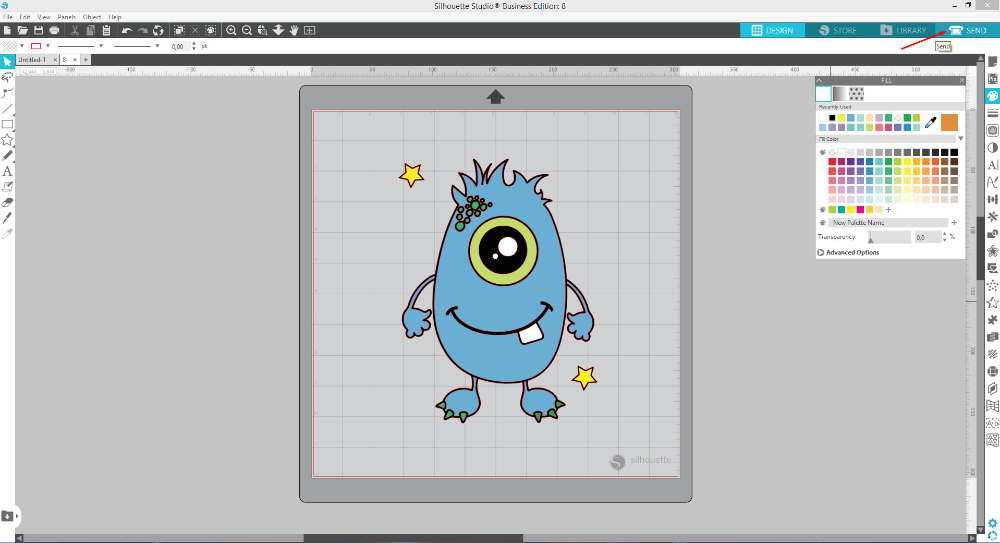Open the View menu

tap(44, 17)
